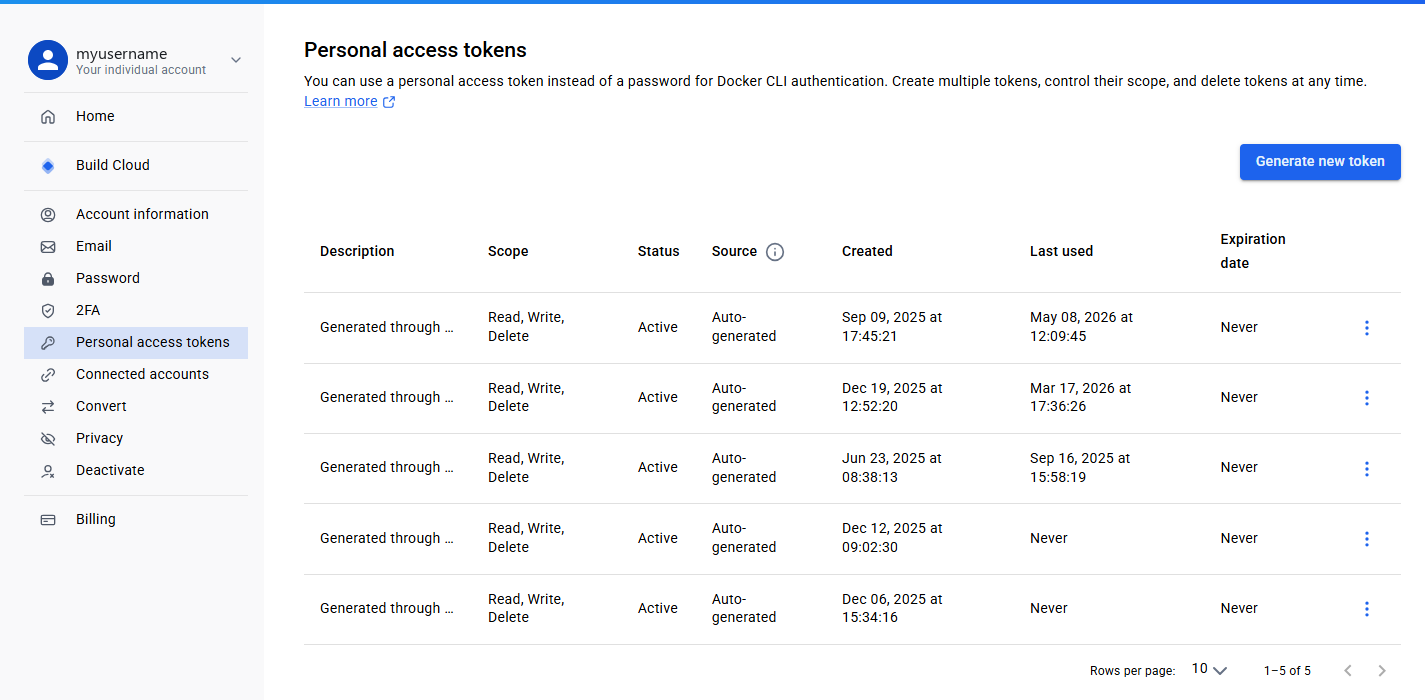Go to previous page of tokens
Screen dimensions: 1425x700
(x=1348, y=670)
